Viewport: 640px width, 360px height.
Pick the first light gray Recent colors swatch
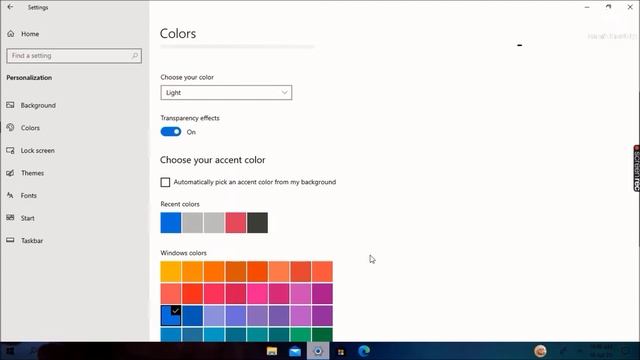coord(192,222)
